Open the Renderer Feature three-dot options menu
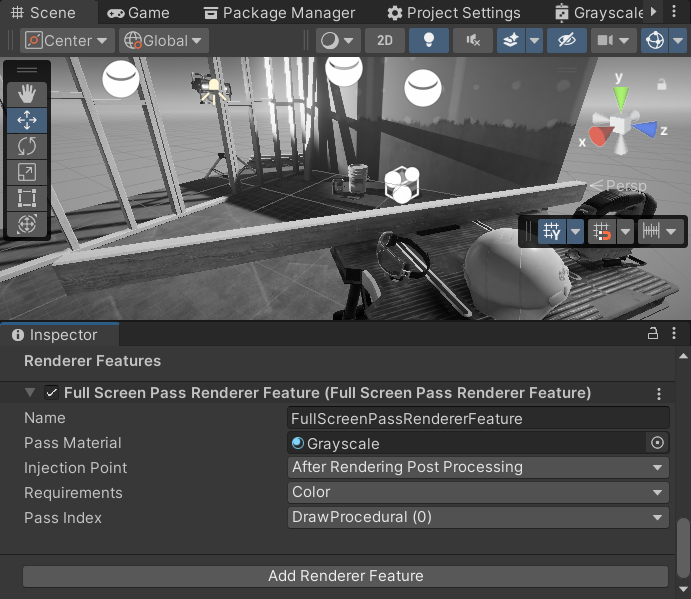Image resolution: width=691 pixels, height=599 pixels. pyautogui.click(x=659, y=394)
